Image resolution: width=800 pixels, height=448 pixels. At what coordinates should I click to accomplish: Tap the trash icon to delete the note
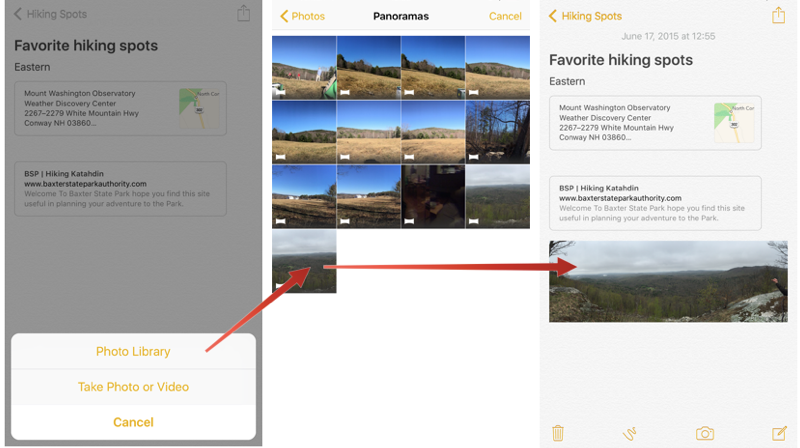[558, 433]
